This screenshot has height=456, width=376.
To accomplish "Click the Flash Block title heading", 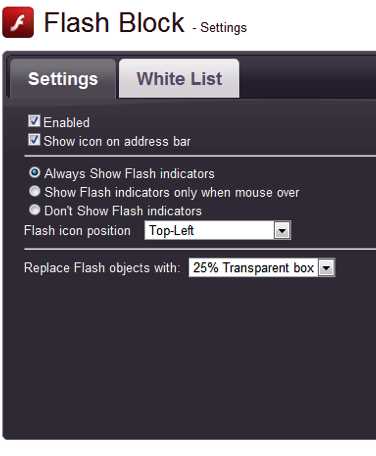I will [x=114, y=23].
